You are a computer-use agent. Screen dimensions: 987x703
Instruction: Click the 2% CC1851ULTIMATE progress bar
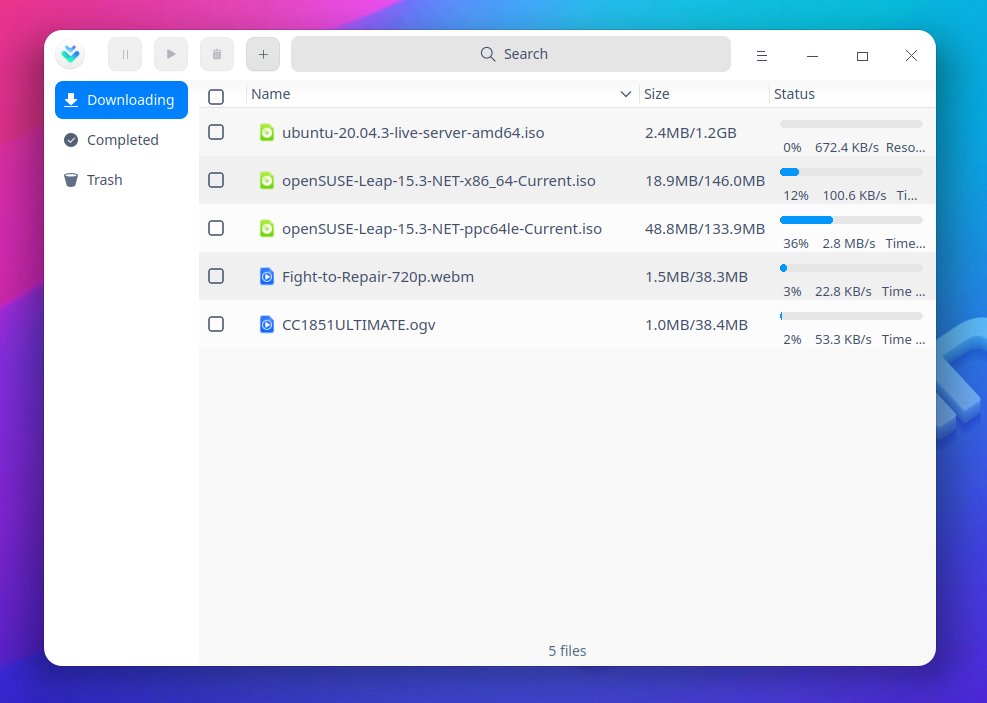click(851, 316)
